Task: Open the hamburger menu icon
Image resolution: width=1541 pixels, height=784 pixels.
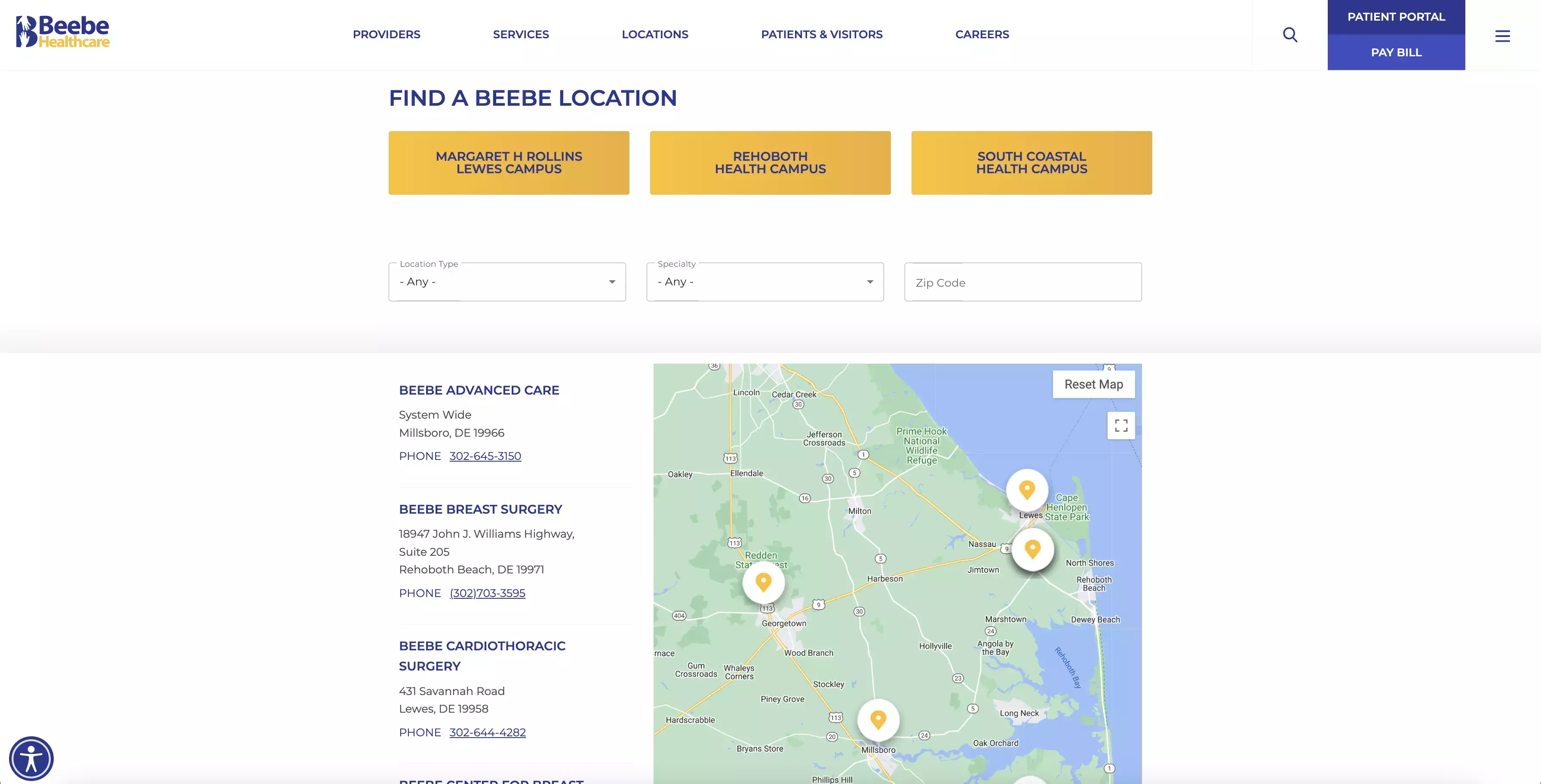Action: click(1502, 36)
